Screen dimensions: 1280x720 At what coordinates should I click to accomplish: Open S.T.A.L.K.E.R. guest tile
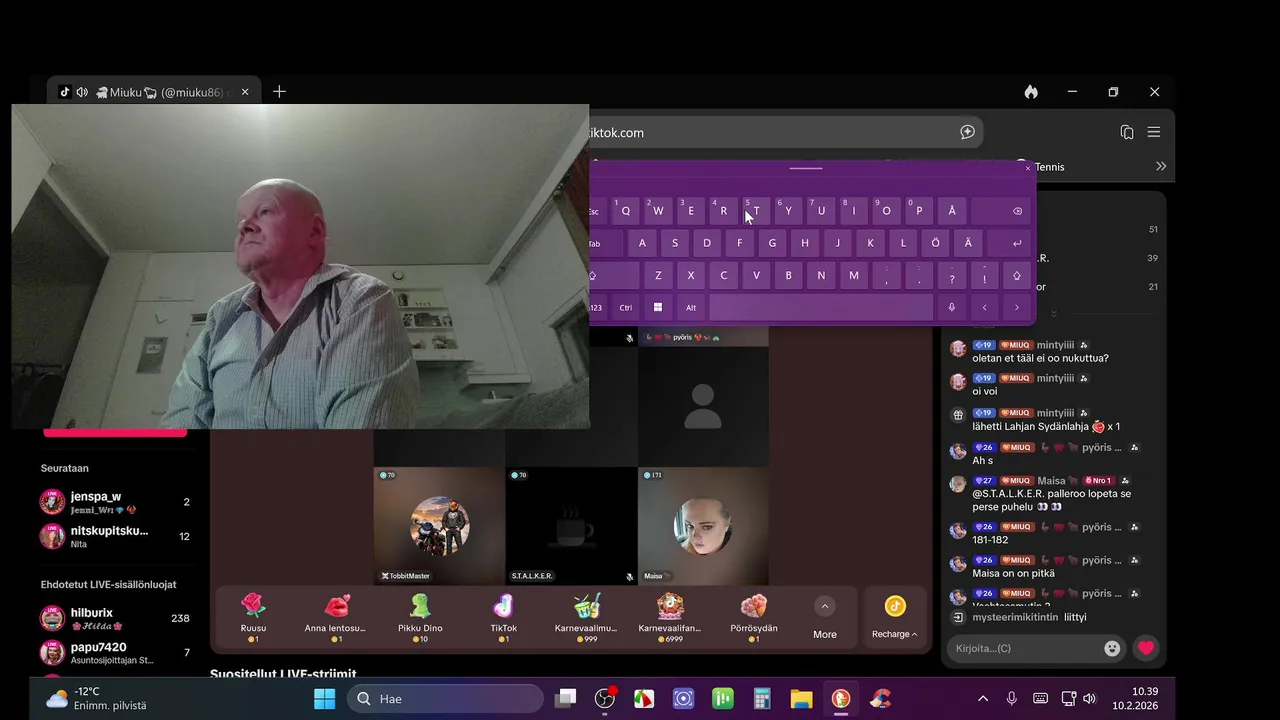(x=571, y=526)
